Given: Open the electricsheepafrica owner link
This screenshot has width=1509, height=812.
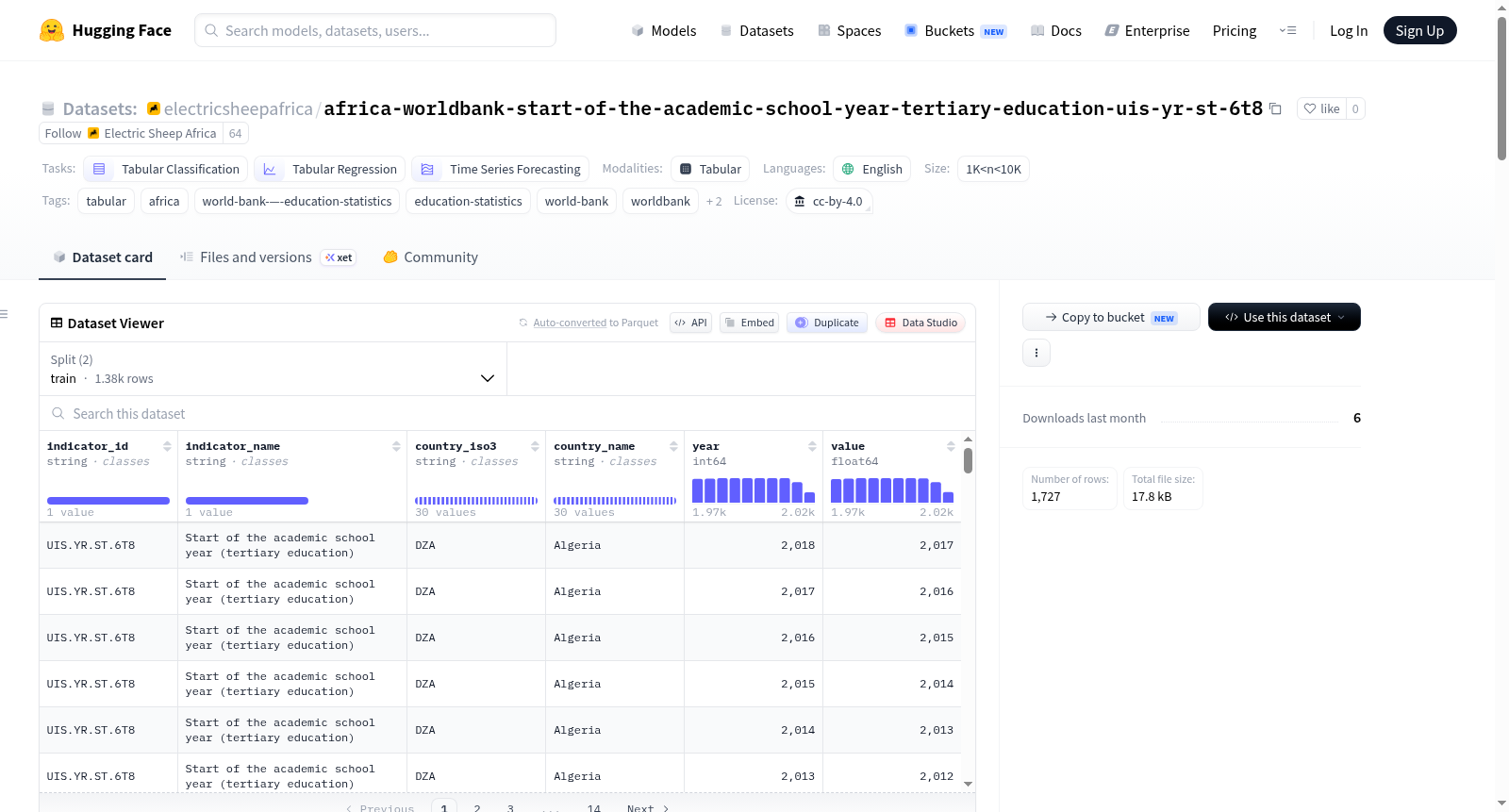Looking at the screenshot, I should click(239, 108).
